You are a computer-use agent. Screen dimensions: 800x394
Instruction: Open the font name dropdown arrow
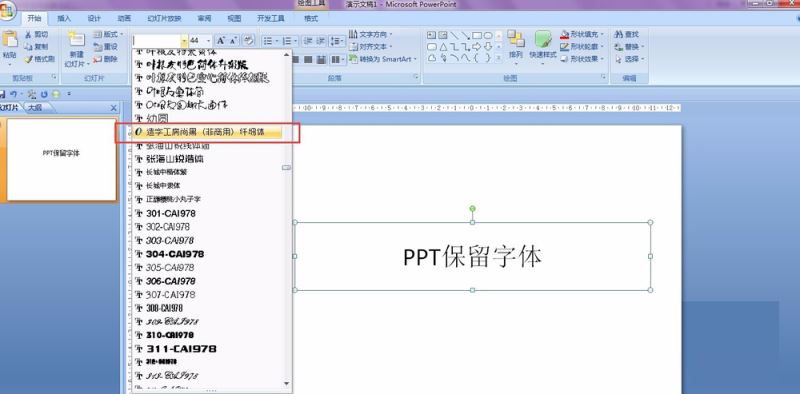pos(184,40)
